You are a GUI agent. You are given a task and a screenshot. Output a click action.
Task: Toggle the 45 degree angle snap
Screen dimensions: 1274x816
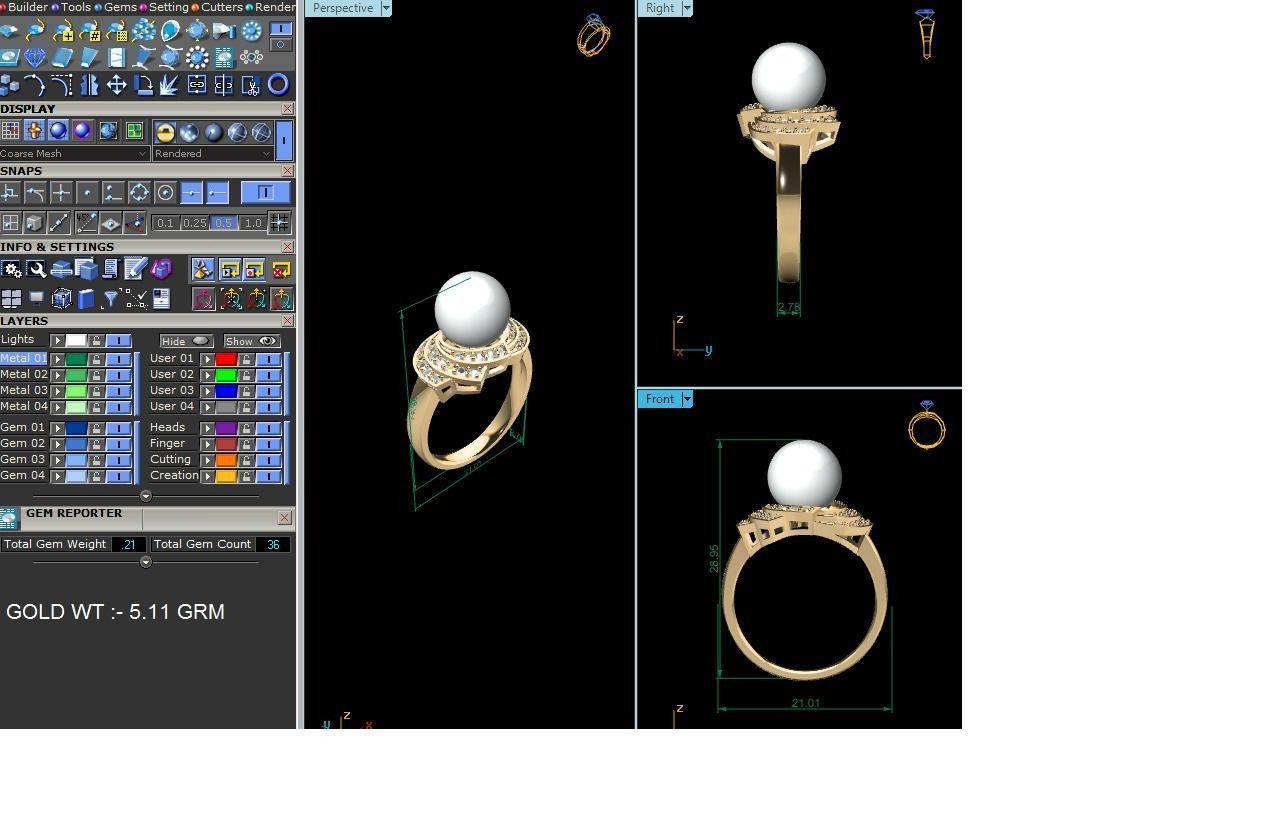[x=87, y=222]
